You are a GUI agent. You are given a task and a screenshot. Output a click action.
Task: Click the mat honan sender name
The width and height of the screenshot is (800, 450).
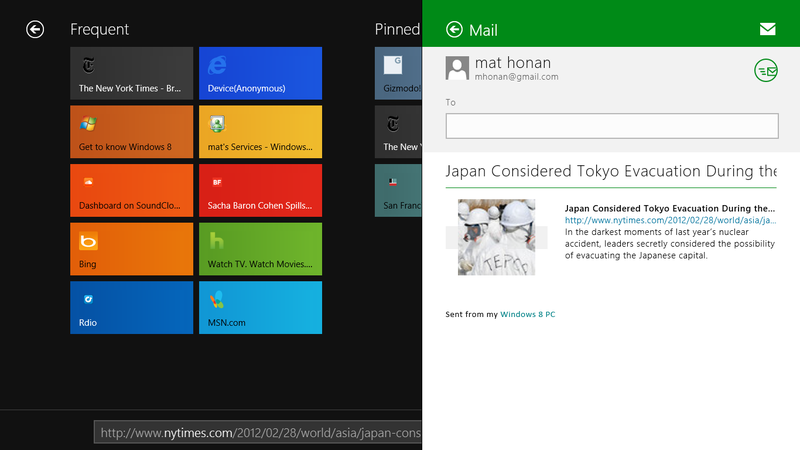pyautogui.click(x=513, y=63)
